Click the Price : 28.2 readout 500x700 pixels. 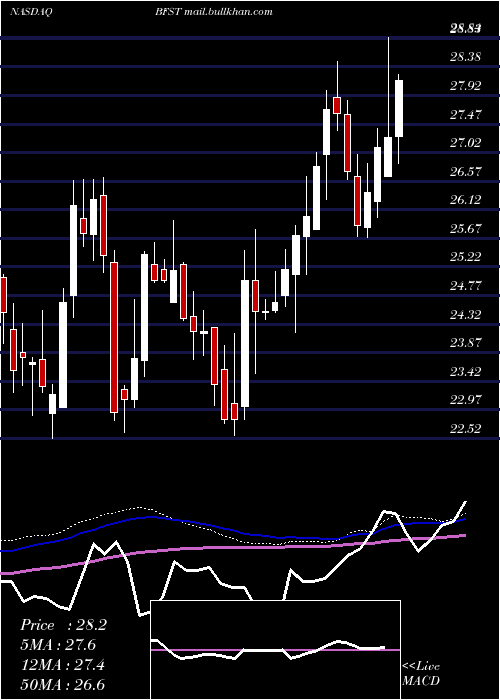pyautogui.click(x=63, y=625)
